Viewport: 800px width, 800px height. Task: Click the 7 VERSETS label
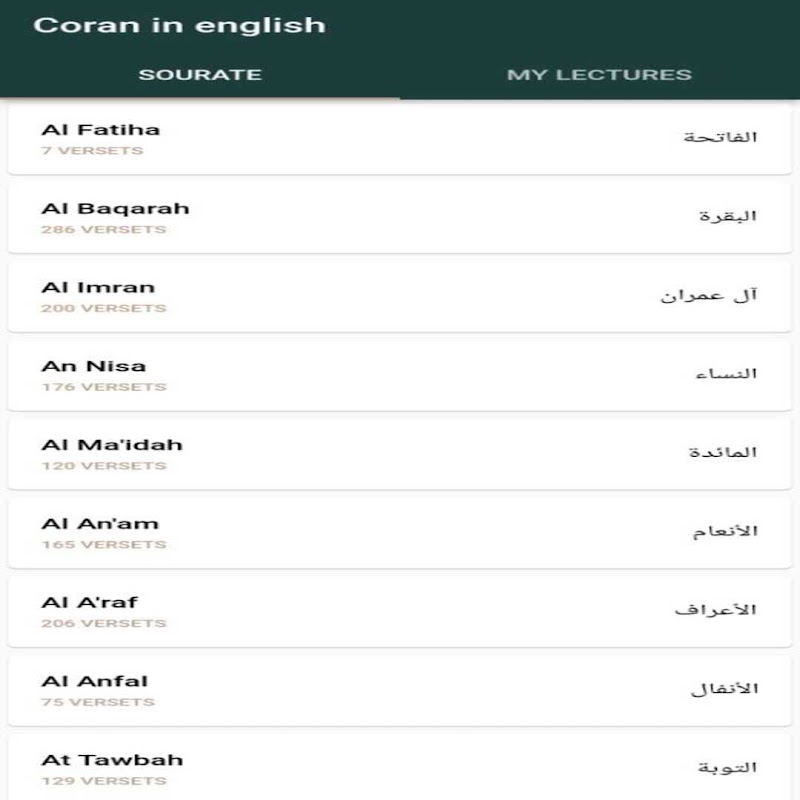click(92, 151)
